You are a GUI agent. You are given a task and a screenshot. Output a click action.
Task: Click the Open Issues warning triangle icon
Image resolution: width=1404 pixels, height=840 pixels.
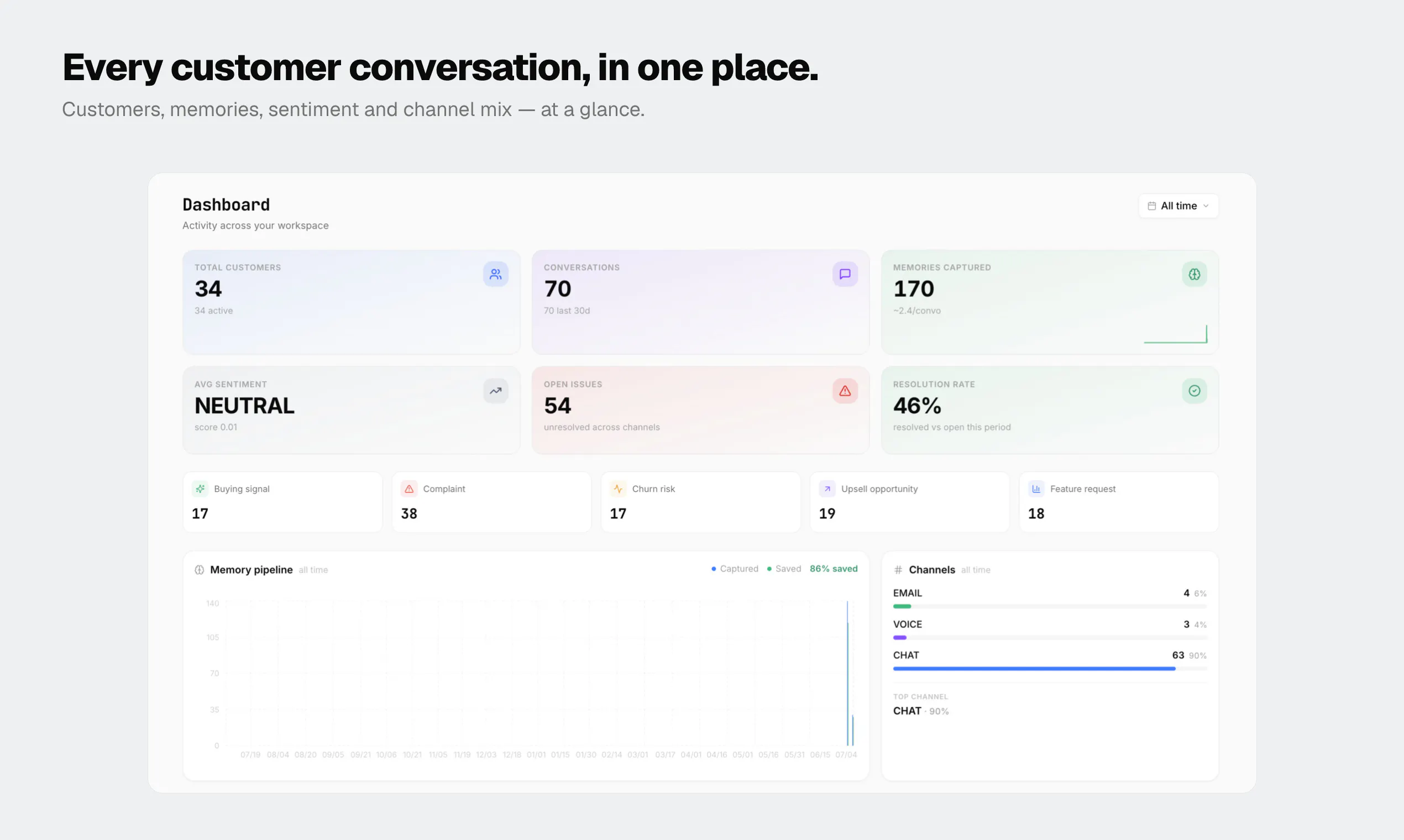coord(845,391)
